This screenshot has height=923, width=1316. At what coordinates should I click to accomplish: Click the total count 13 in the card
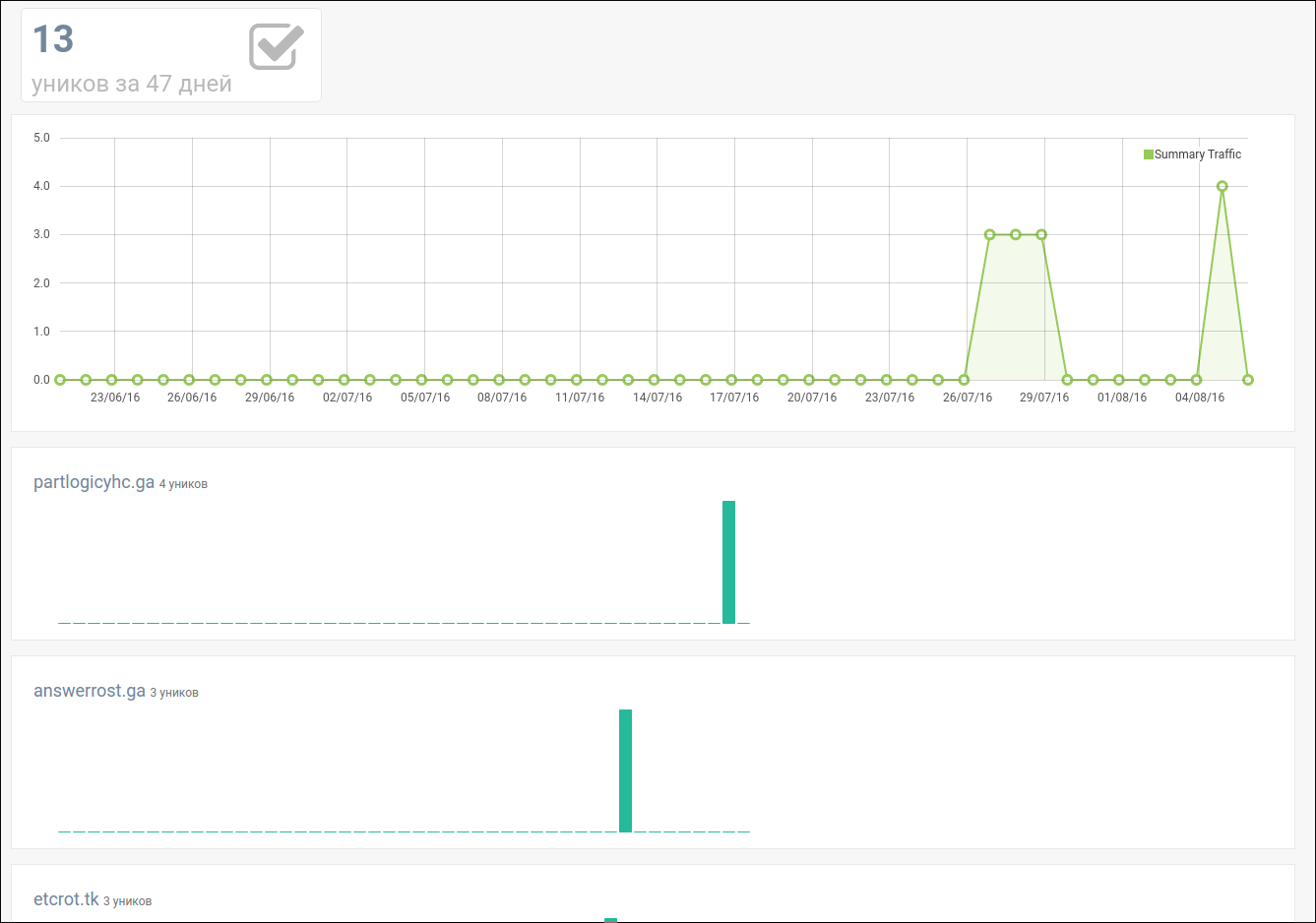(53, 39)
